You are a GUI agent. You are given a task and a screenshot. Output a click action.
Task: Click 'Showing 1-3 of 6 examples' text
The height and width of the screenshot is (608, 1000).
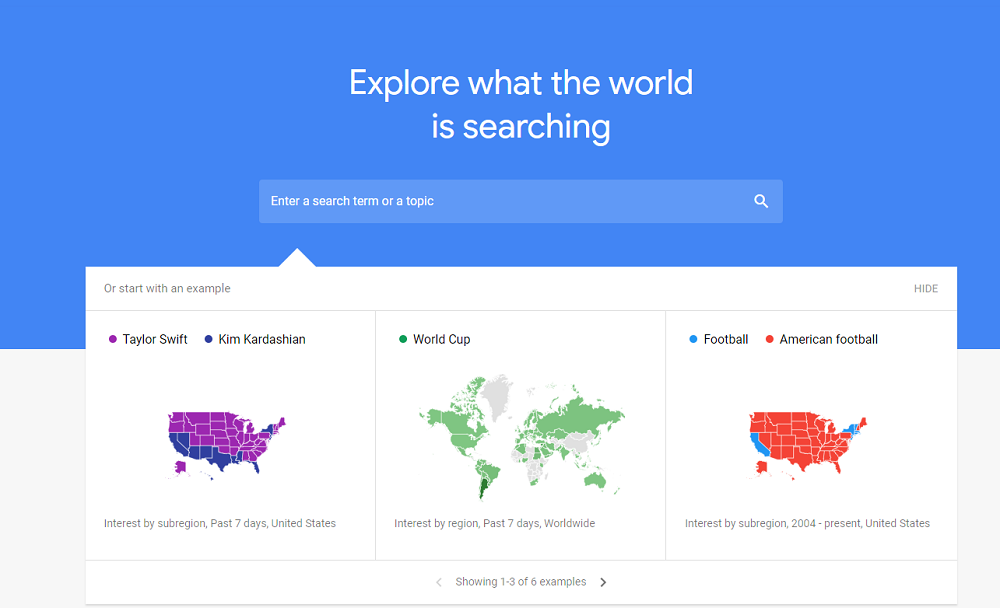[x=520, y=582]
